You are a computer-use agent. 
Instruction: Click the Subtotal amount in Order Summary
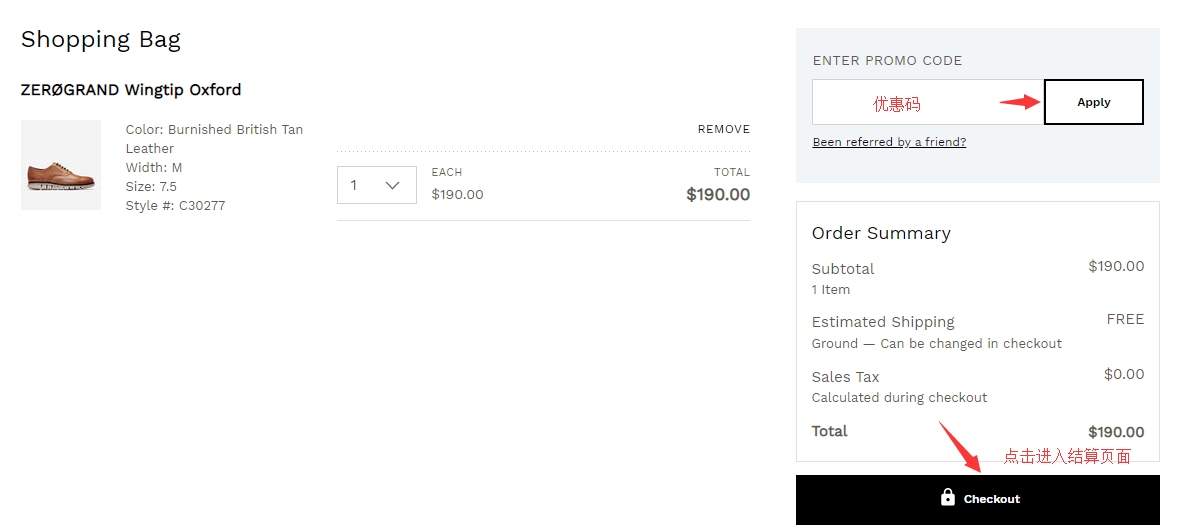[1116, 266]
